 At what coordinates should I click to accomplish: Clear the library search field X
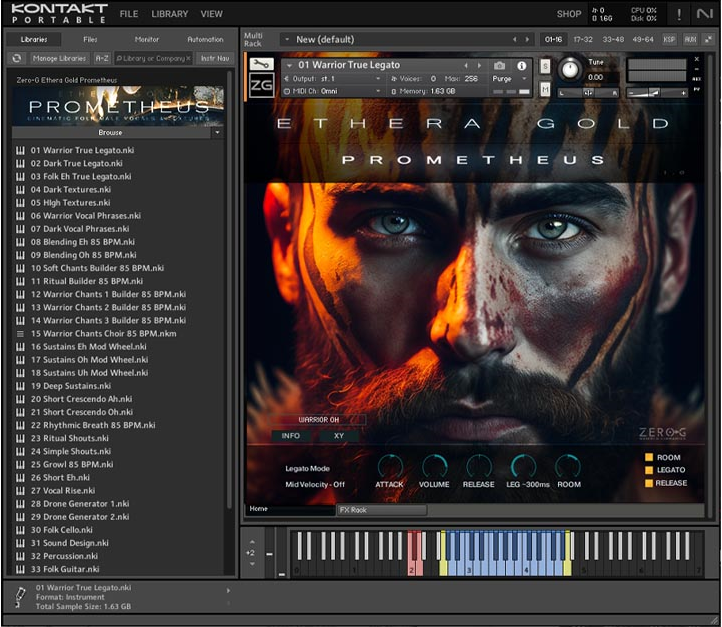click(188, 58)
